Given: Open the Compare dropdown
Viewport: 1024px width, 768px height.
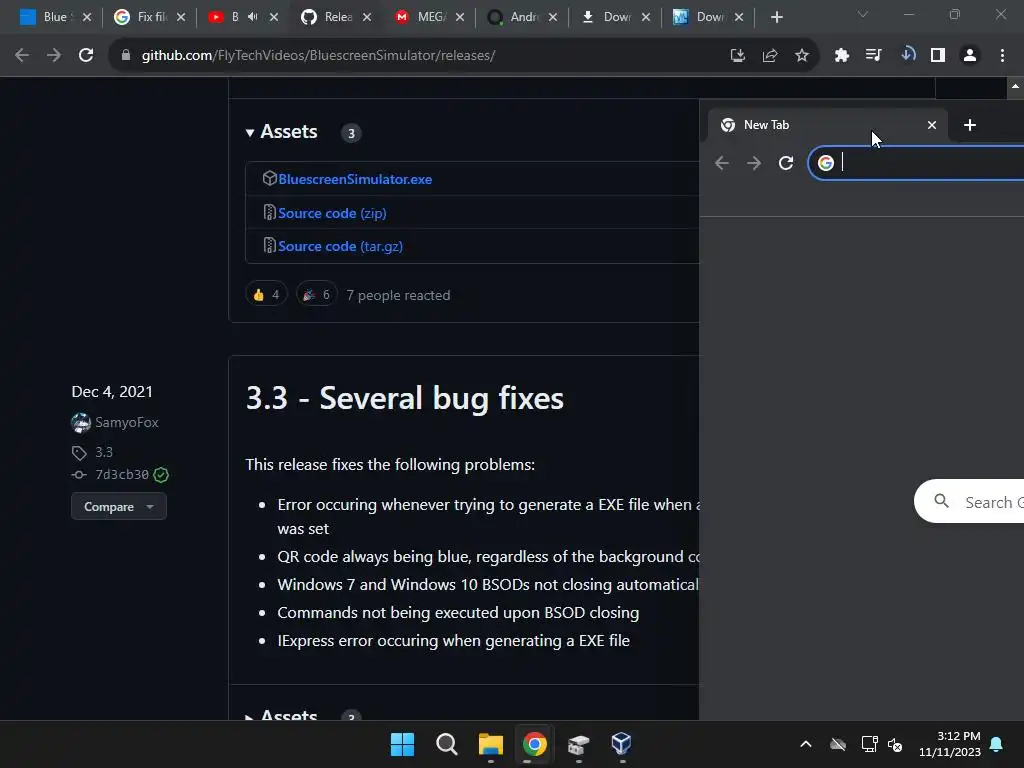Looking at the screenshot, I should point(119,507).
